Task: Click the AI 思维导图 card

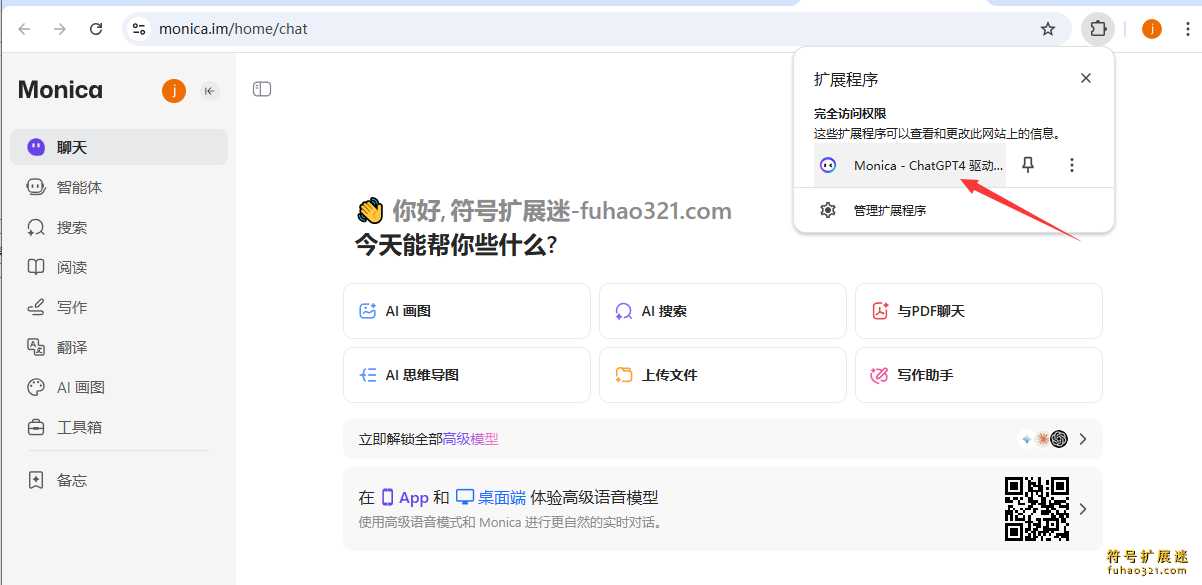Action: (467, 375)
